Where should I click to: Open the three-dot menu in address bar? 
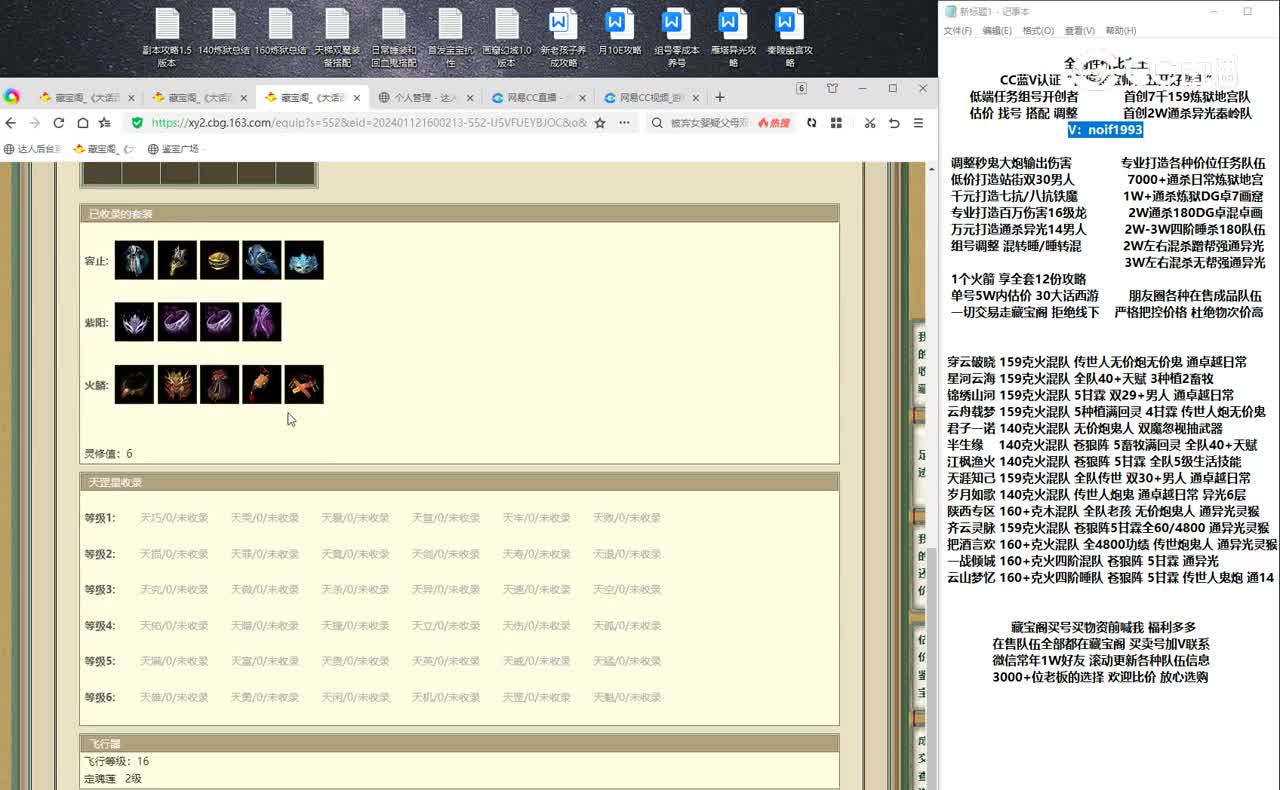[x=624, y=123]
